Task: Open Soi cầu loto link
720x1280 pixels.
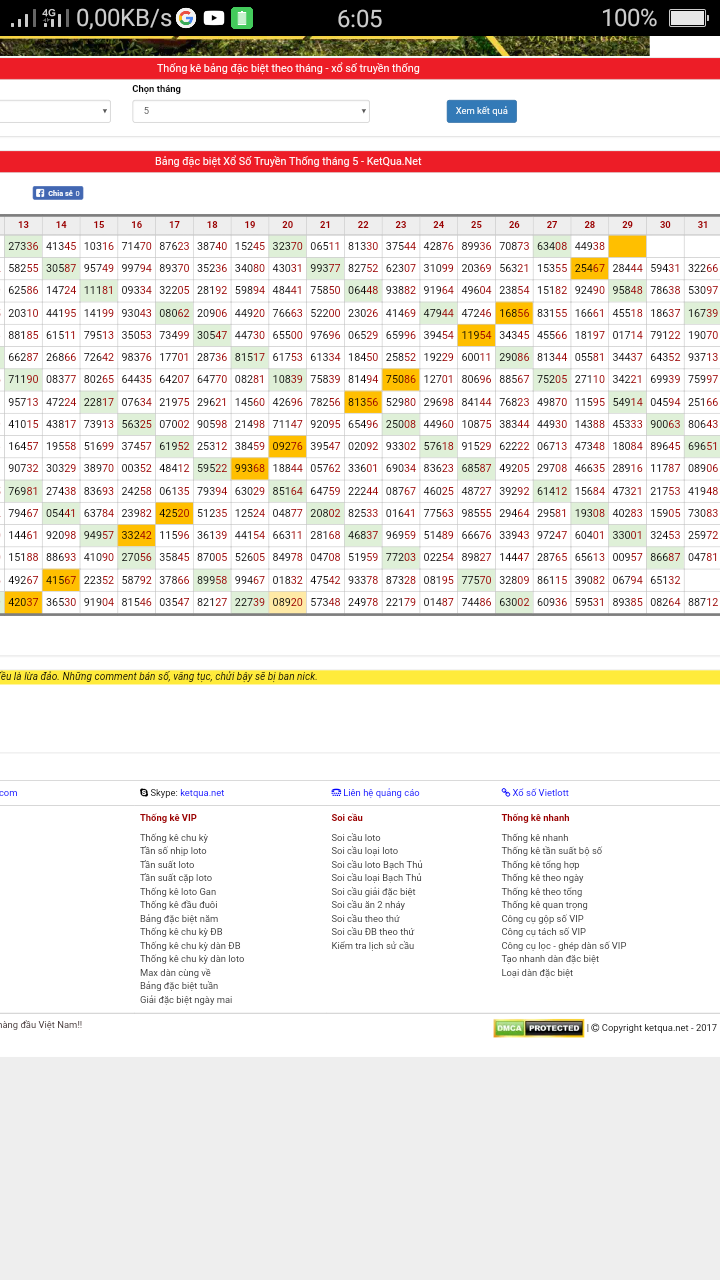Action: 356,838
